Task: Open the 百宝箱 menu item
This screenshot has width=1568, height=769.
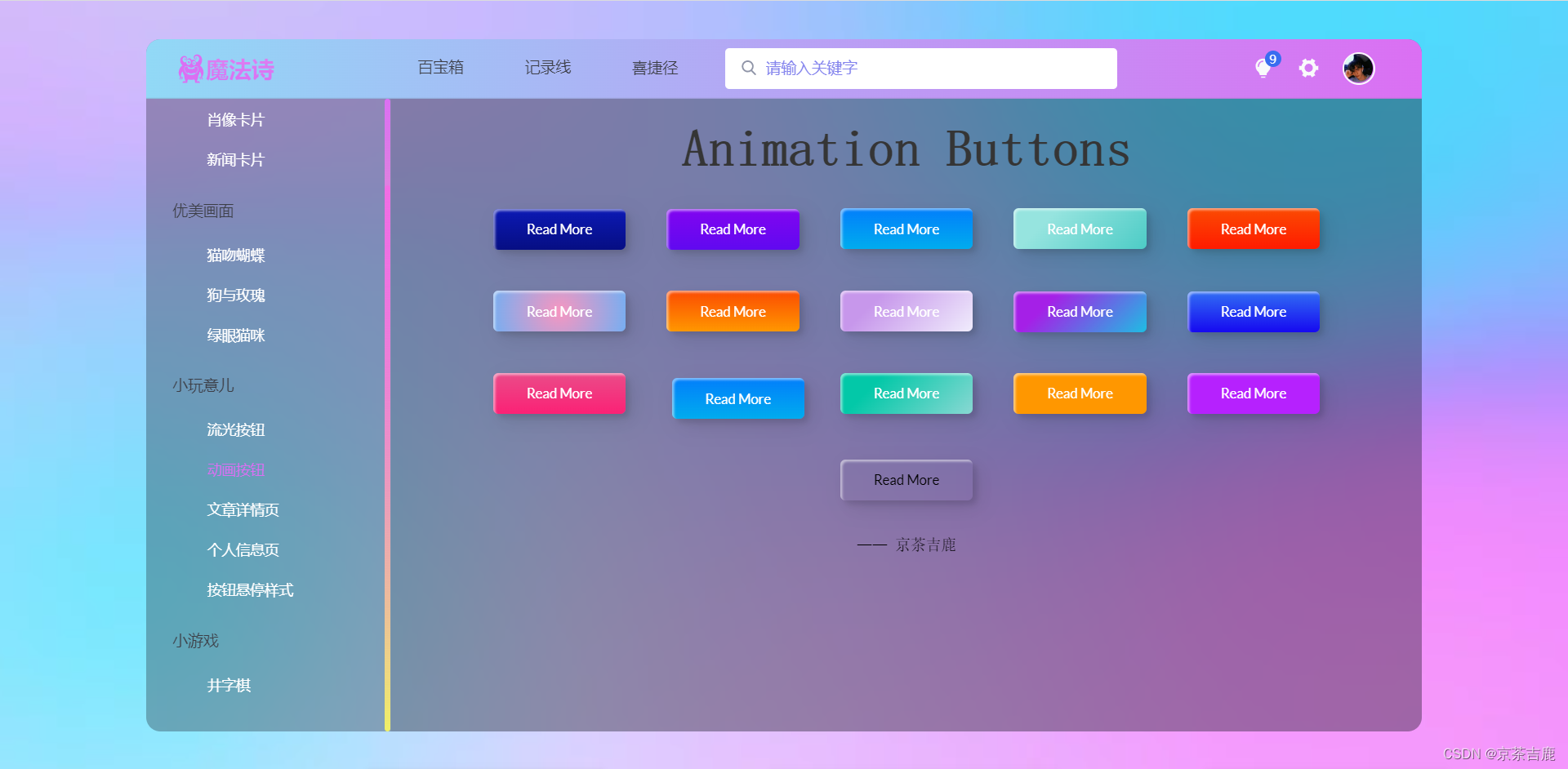Action: pos(440,68)
